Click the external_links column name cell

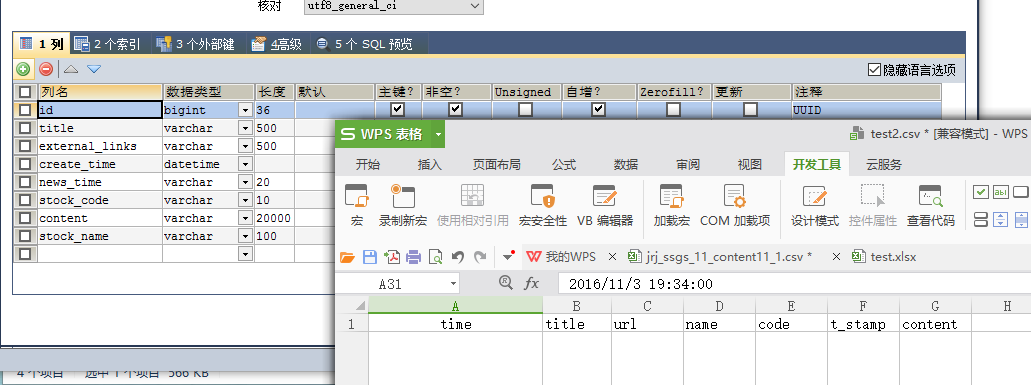(x=99, y=146)
